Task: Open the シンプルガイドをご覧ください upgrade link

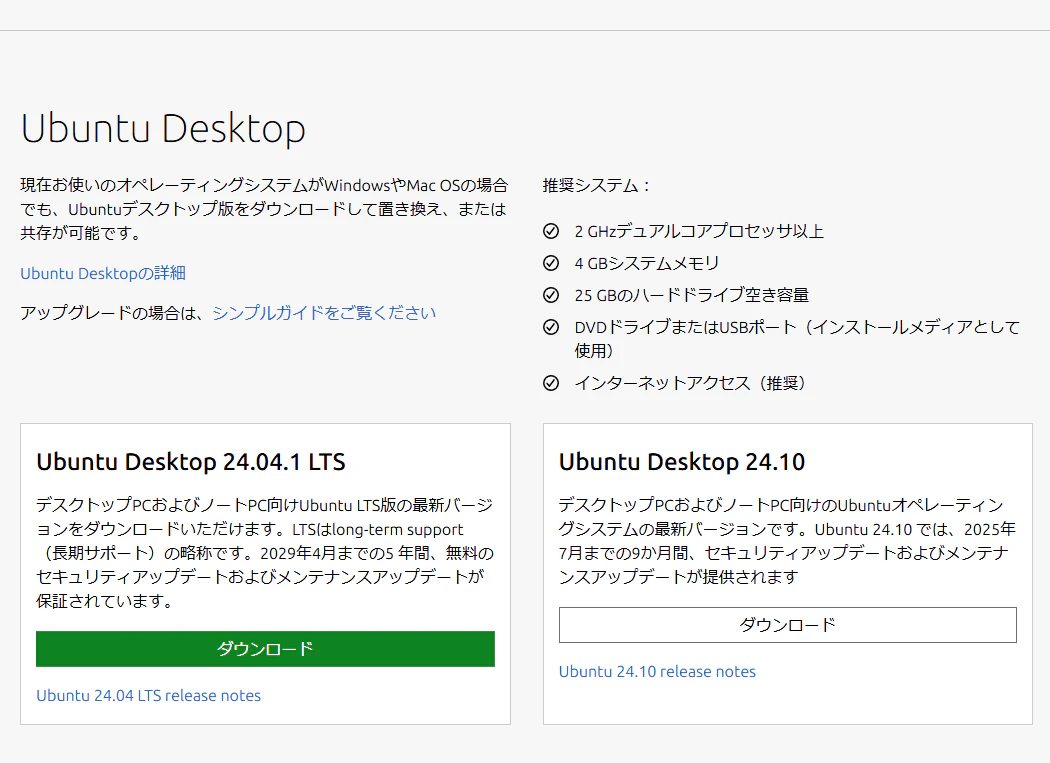Action: pyautogui.click(x=324, y=313)
